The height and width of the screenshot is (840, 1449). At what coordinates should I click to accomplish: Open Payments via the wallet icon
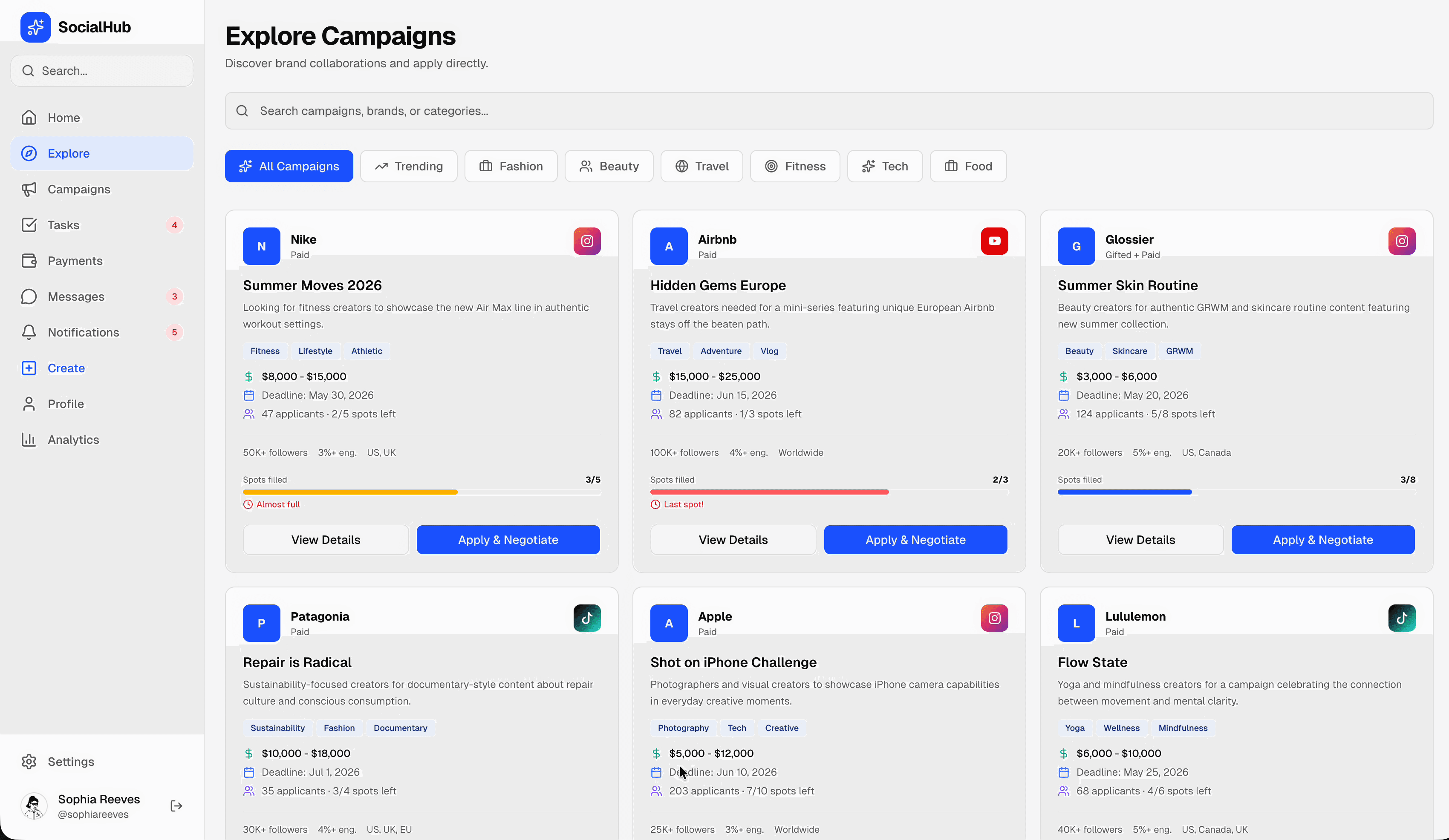click(29, 260)
